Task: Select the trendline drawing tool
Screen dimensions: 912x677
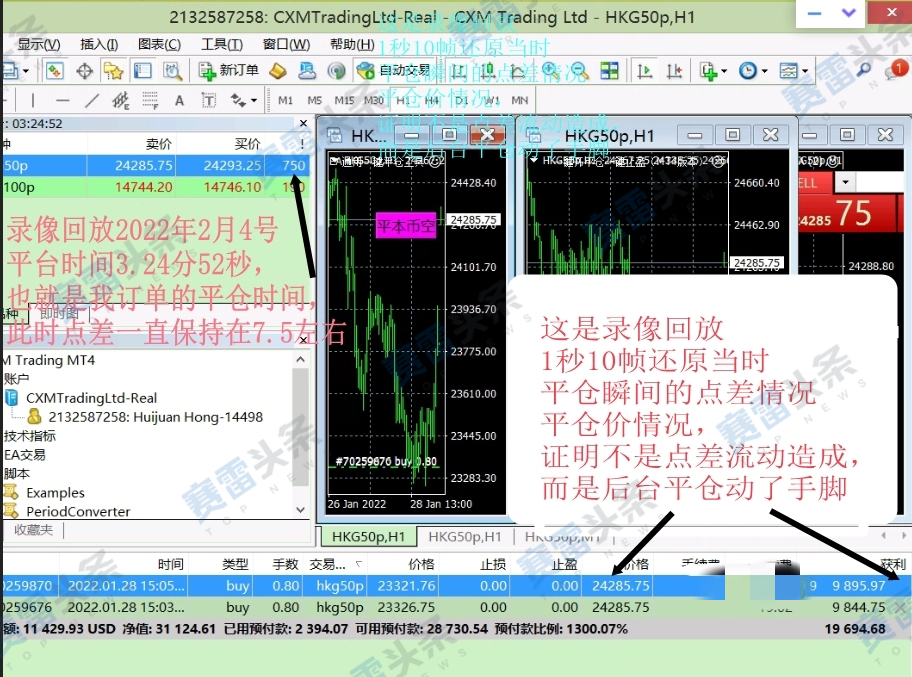Action: pyautogui.click(x=91, y=101)
